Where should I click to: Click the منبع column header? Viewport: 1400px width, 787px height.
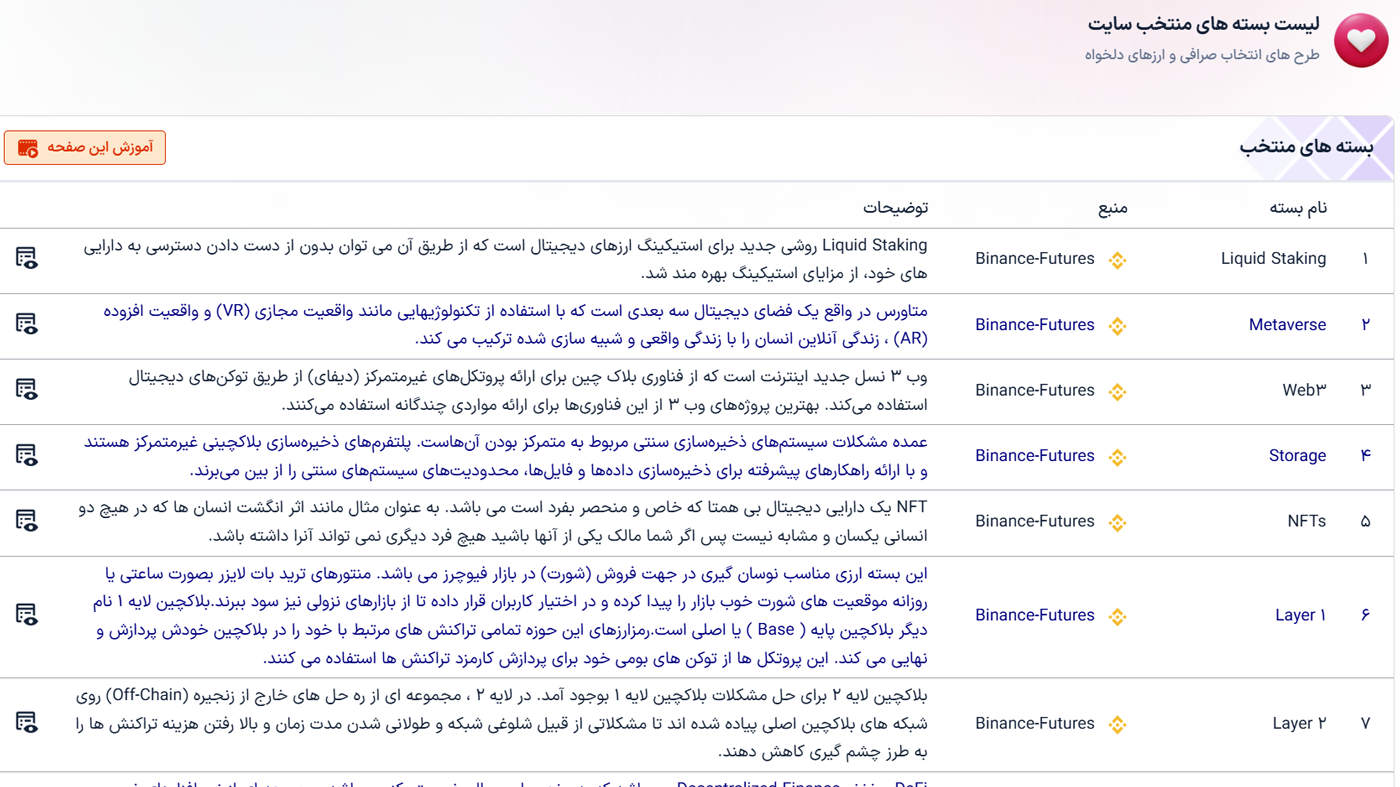tap(1112, 208)
